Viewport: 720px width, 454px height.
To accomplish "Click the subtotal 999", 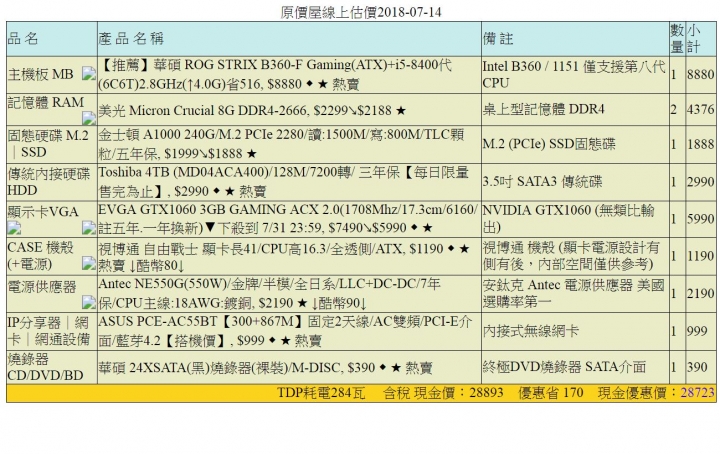I will point(697,331).
